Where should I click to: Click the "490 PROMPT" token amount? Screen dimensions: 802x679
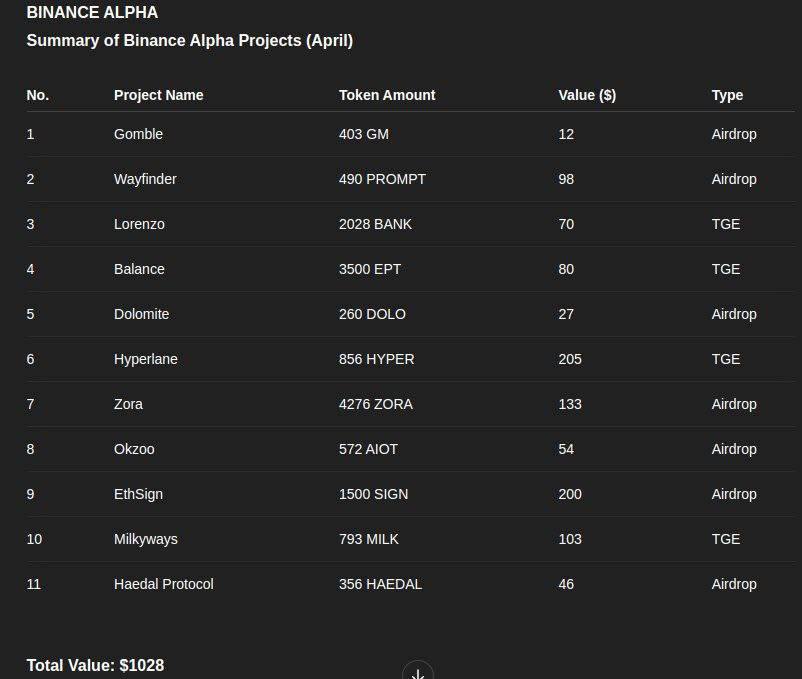(x=382, y=179)
